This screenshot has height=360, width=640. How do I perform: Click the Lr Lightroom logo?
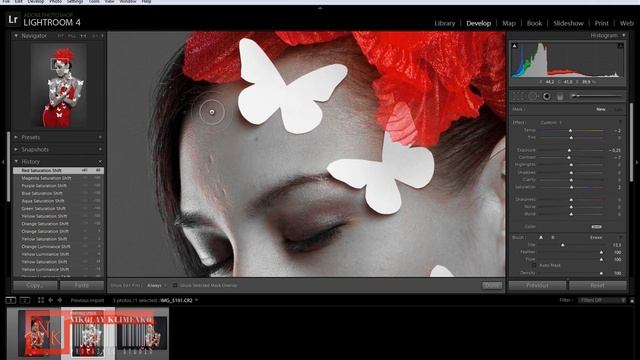pos(13,19)
